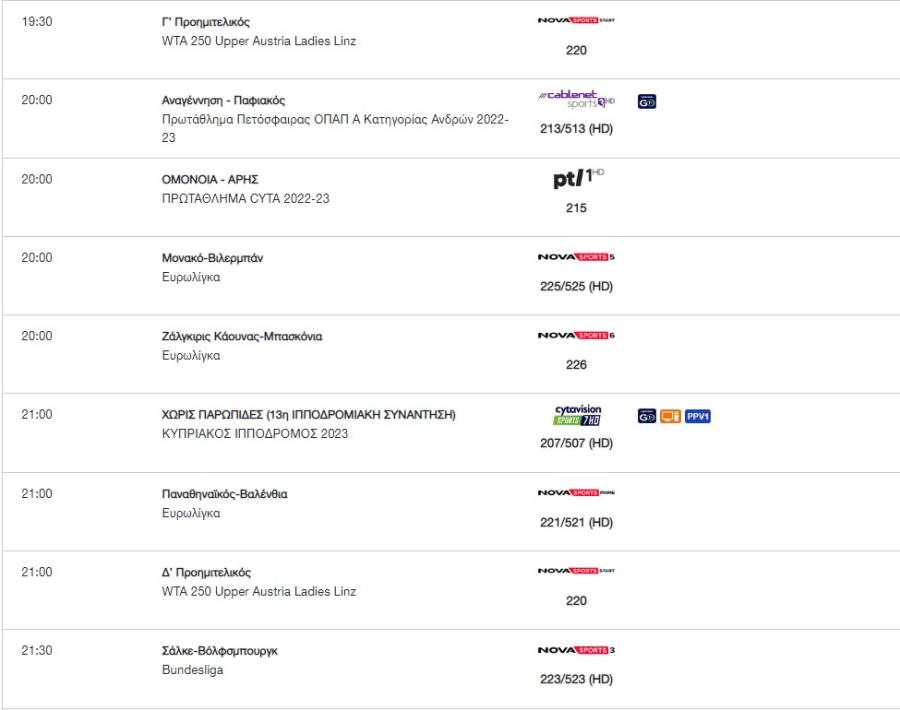Click the GO icon in the Cytavision row
900x710 pixels.
[x=647, y=416]
